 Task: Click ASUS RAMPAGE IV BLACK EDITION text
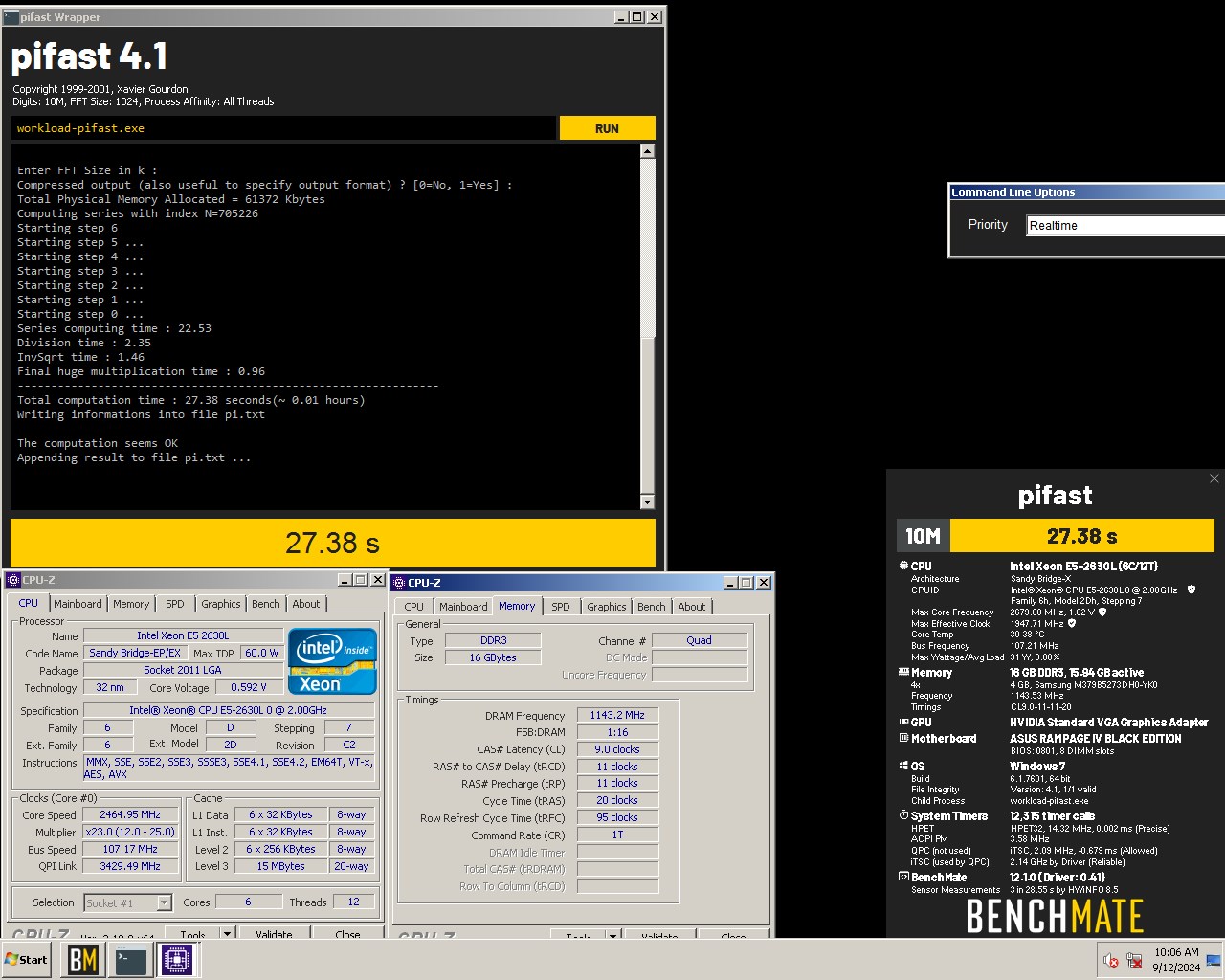(1096, 739)
